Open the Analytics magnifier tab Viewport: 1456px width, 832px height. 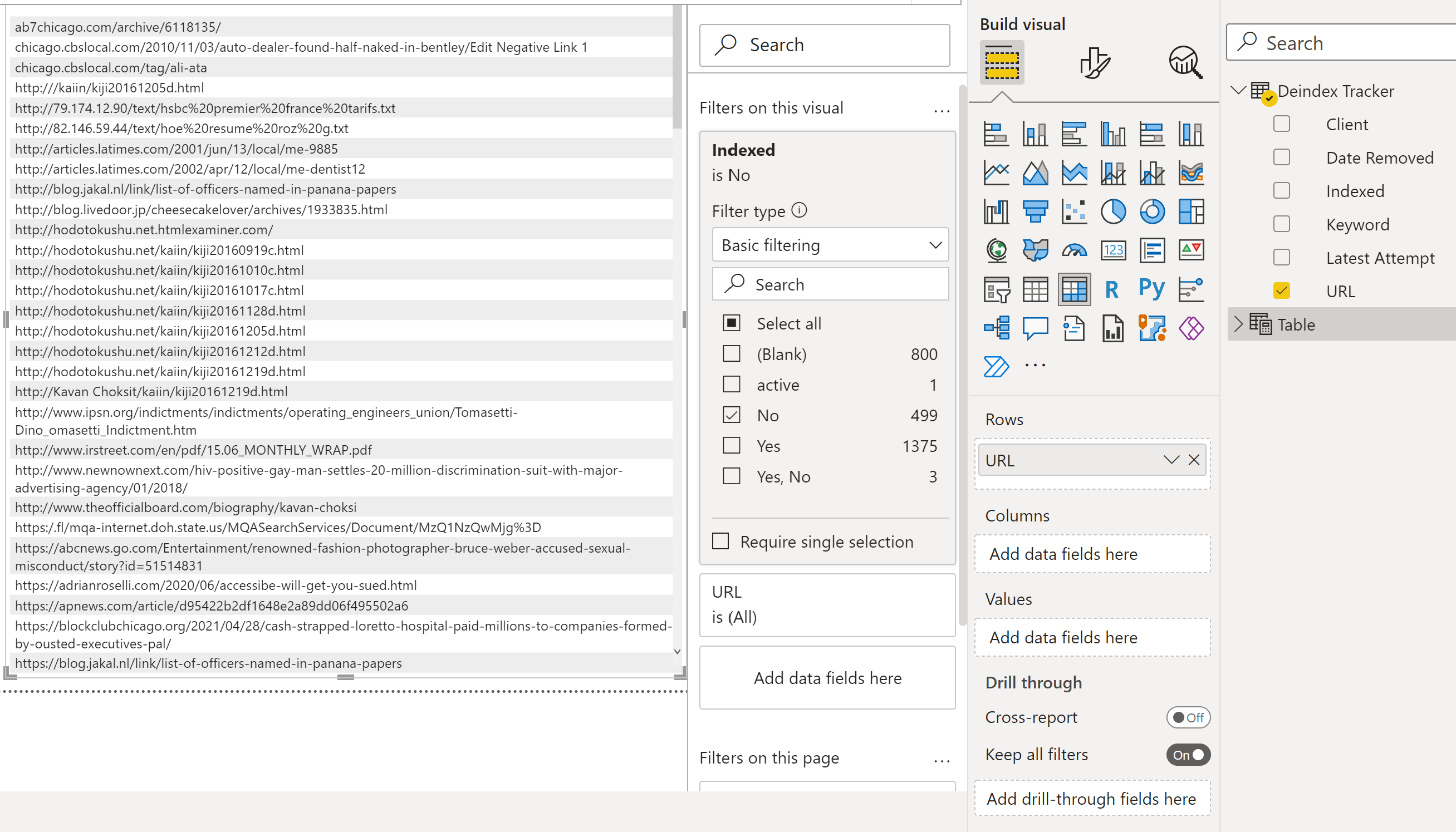[x=1185, y=62]
